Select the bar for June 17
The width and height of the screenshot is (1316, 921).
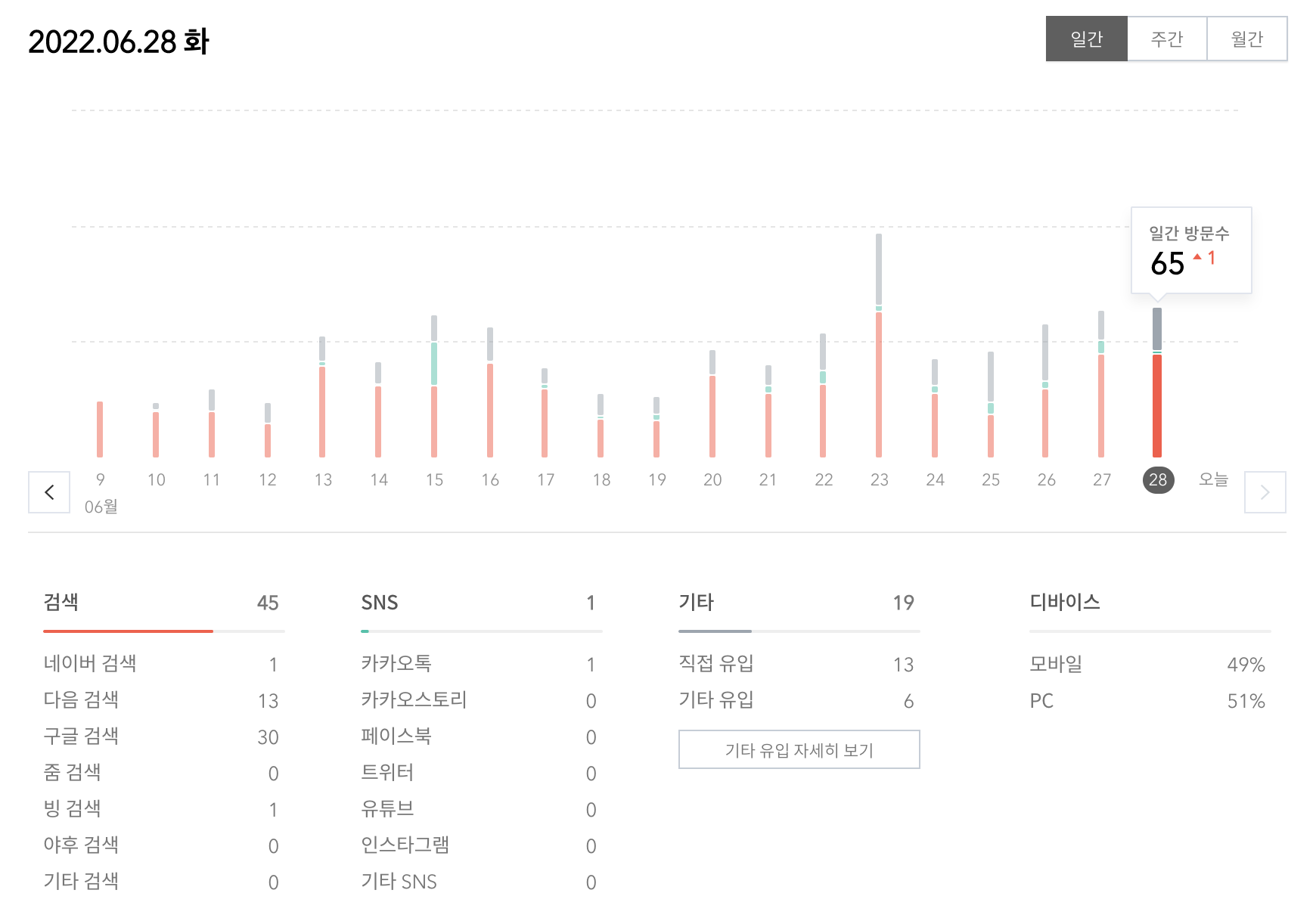coord(545,412)
